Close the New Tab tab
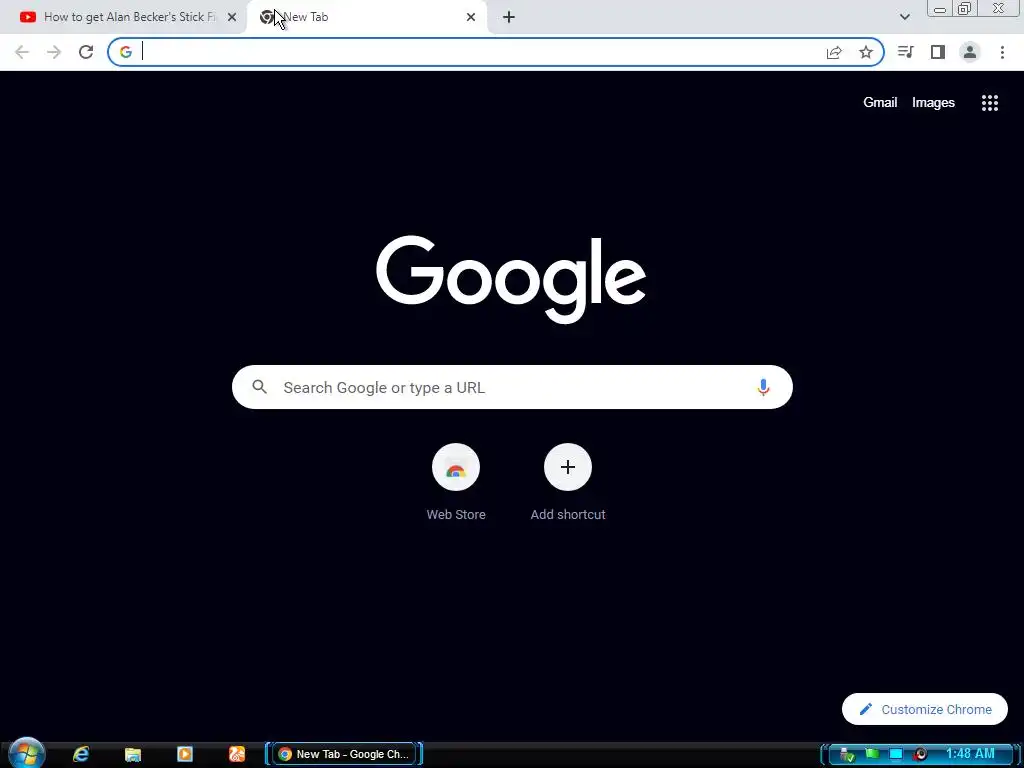This screenshot has height=768, width=1024. tap(471, 18)
